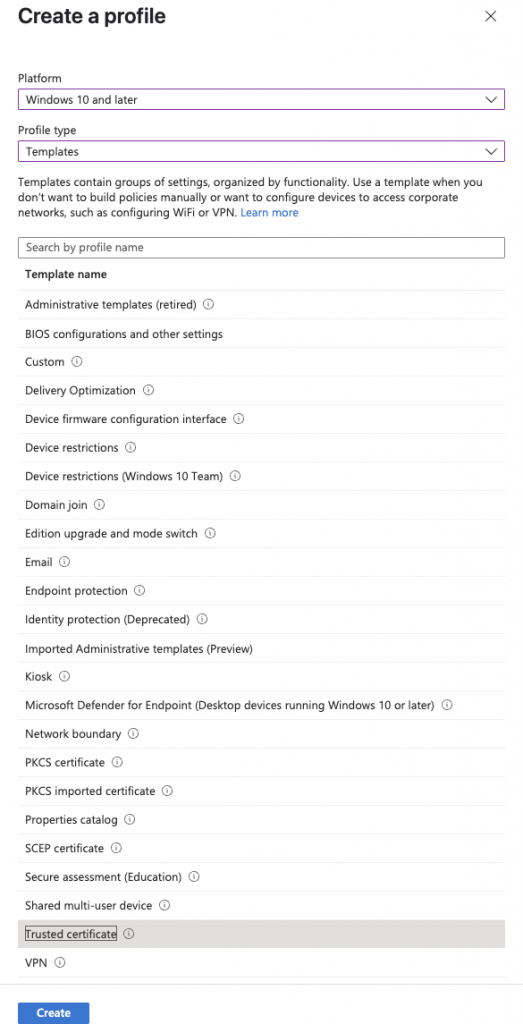Click info icon beside SCEP certificate
Viewport: 523px width, 1024px height.
tap(116, 848)
